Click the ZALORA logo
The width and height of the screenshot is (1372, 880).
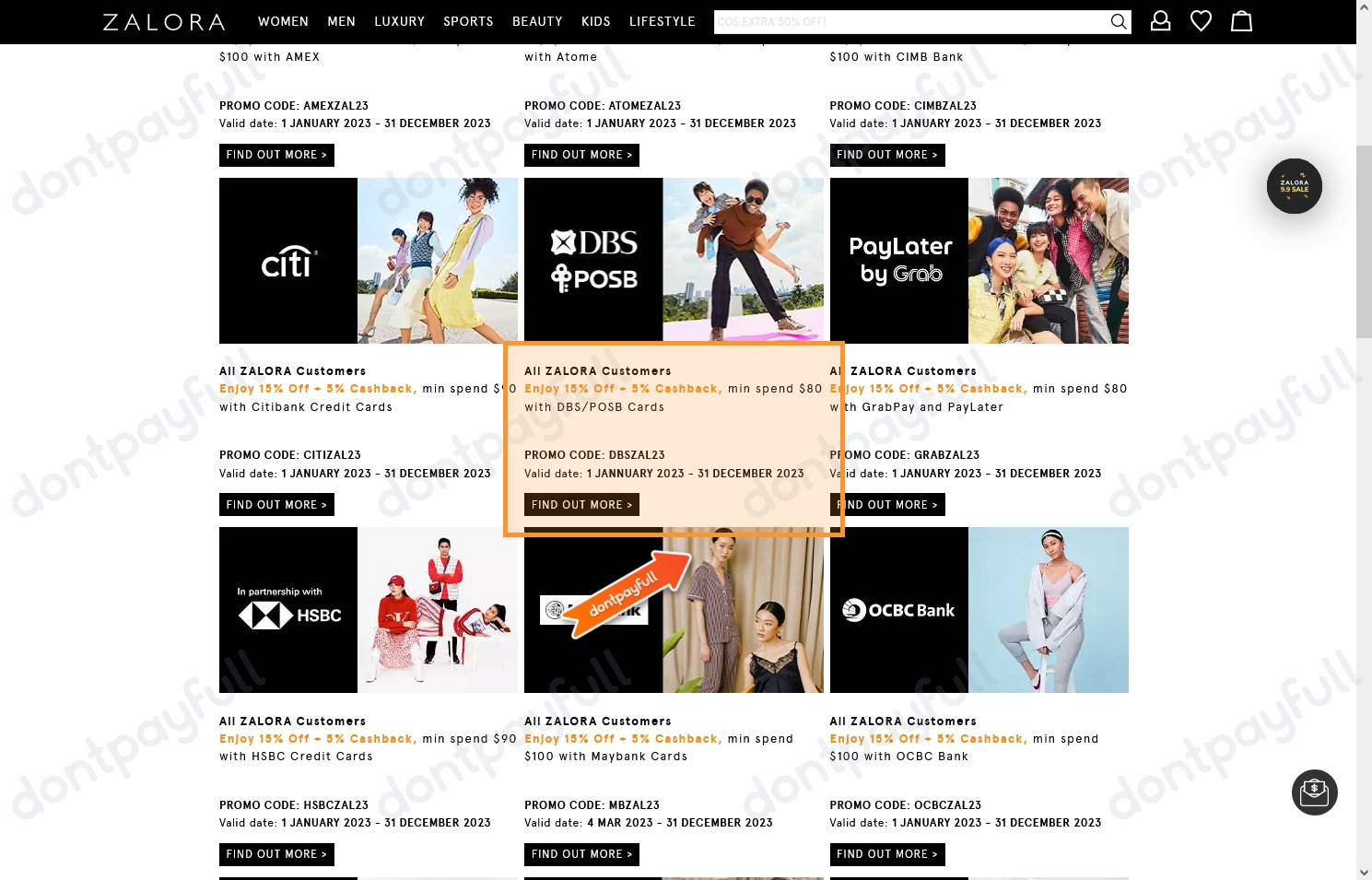164,21
